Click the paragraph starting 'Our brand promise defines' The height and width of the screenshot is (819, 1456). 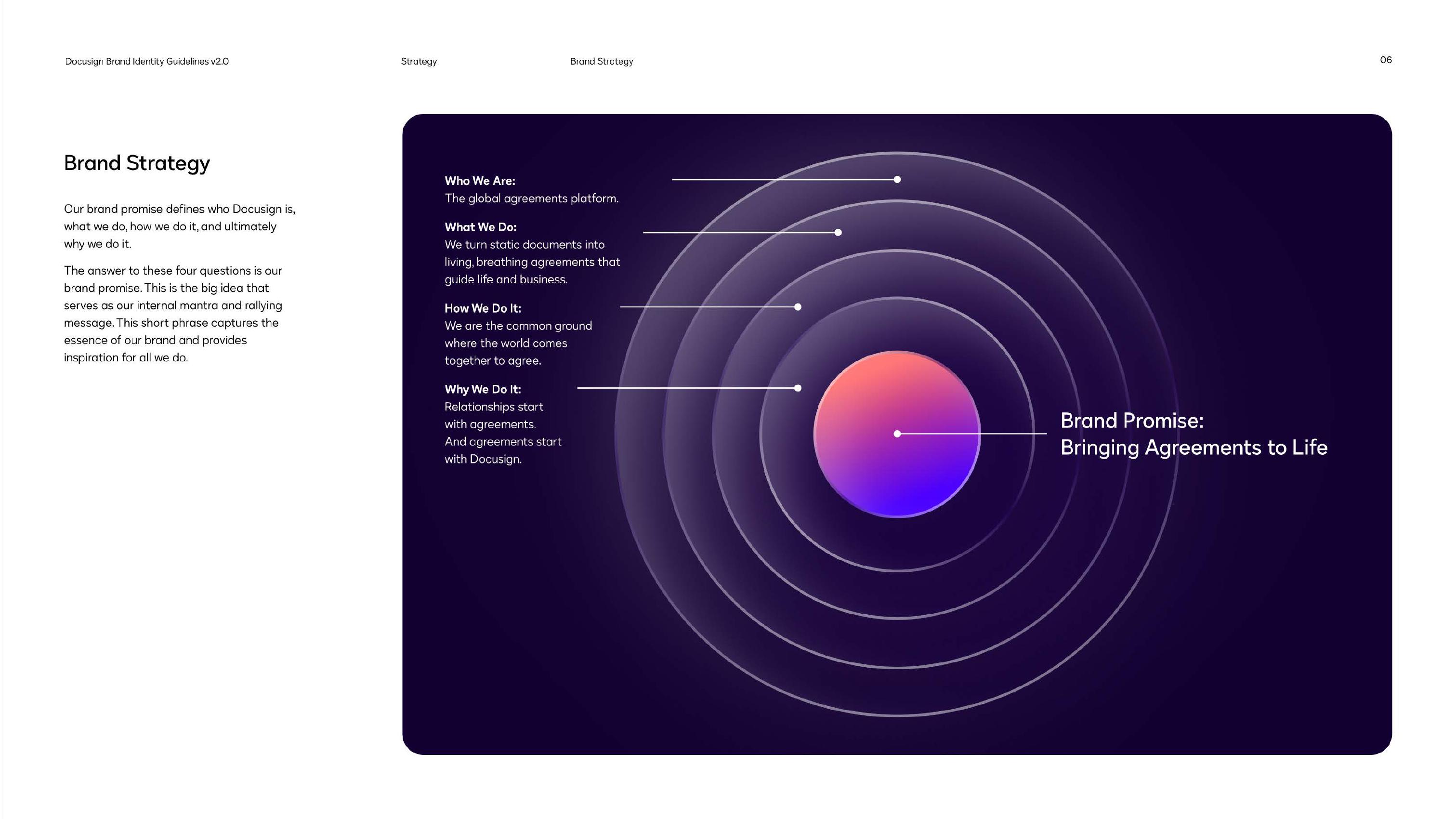click(x=179, y=226)
